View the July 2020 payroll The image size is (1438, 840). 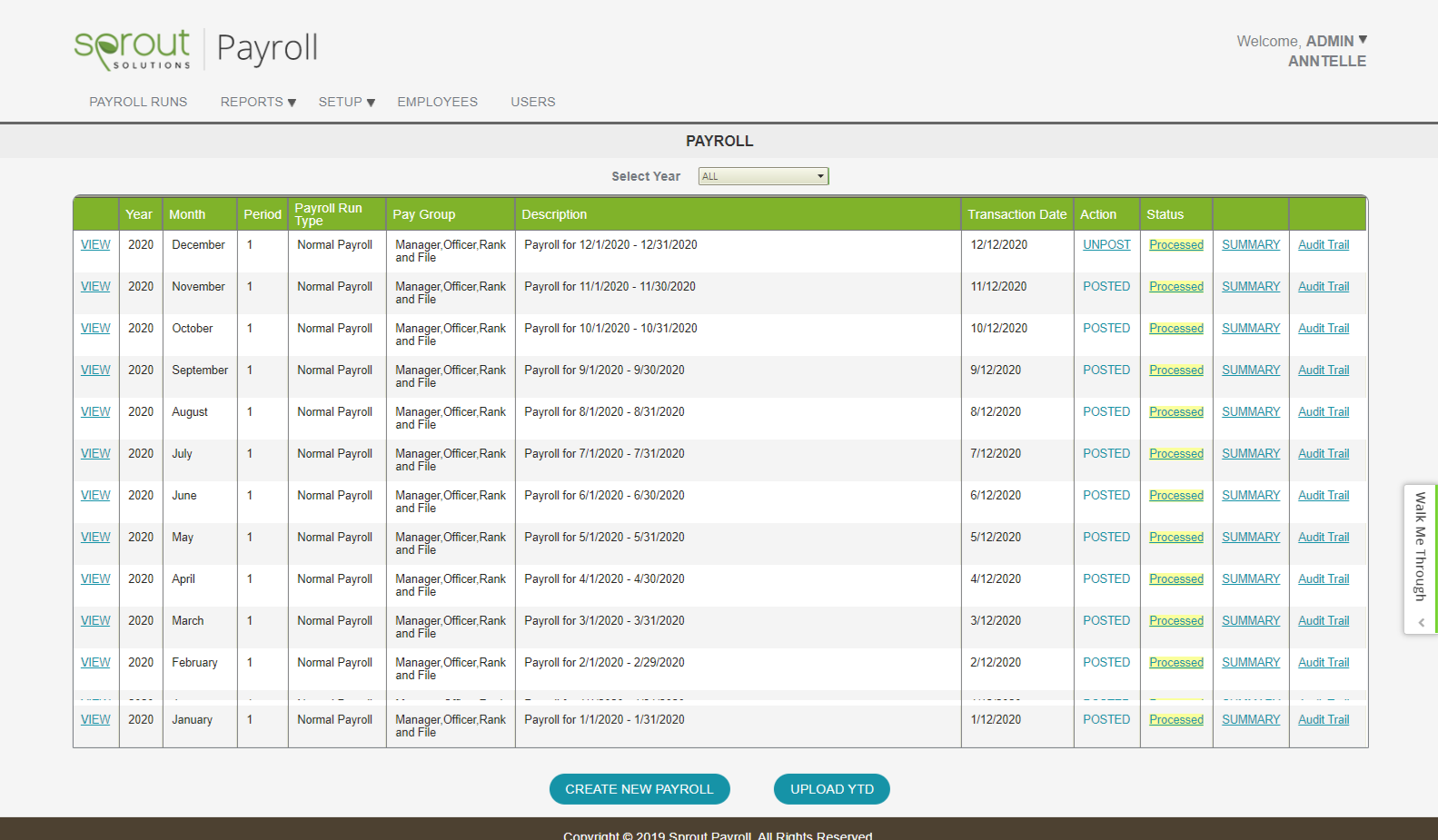(95, 453)
